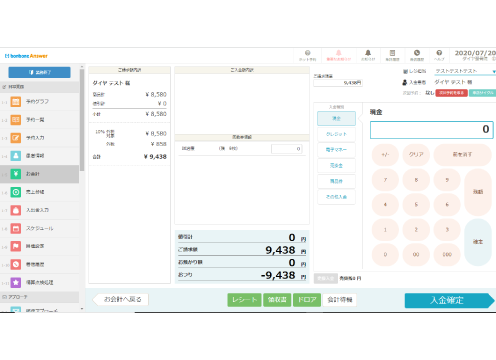This screenshot has width=496, height=360.
Task: Click keypad digit 7
Action: (x=385, y=180)
